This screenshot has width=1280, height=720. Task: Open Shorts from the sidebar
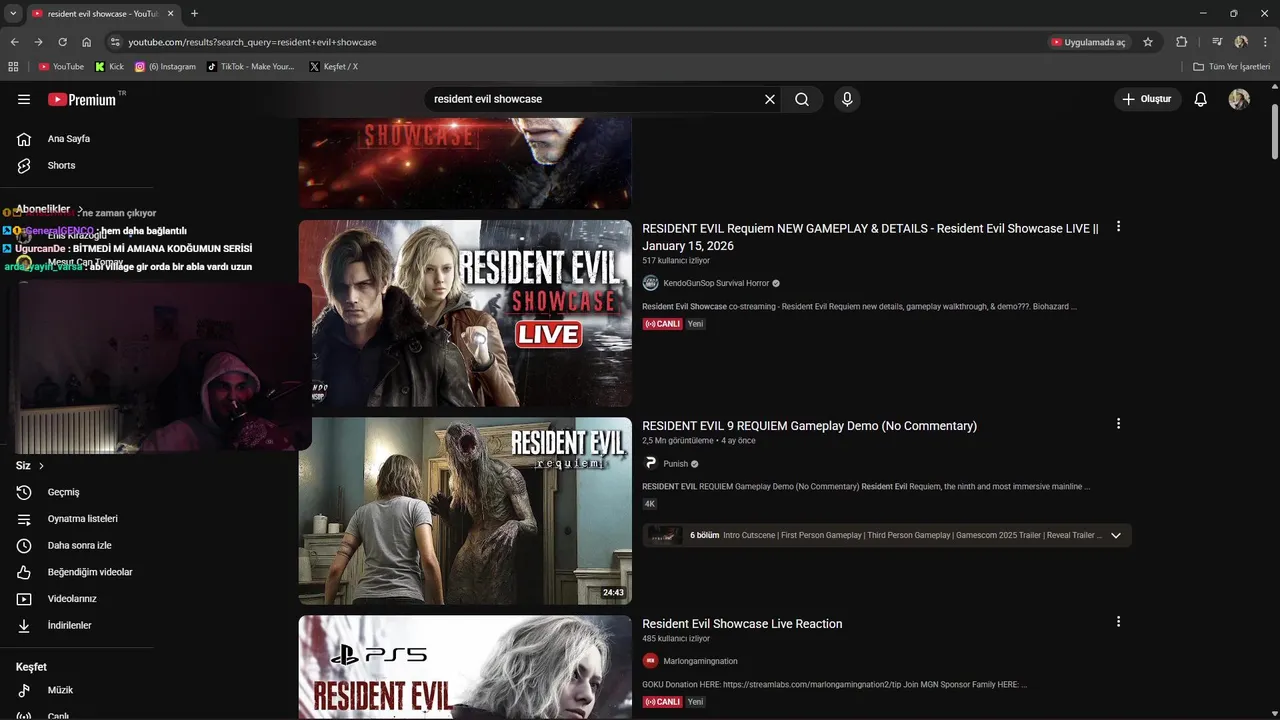61,165
